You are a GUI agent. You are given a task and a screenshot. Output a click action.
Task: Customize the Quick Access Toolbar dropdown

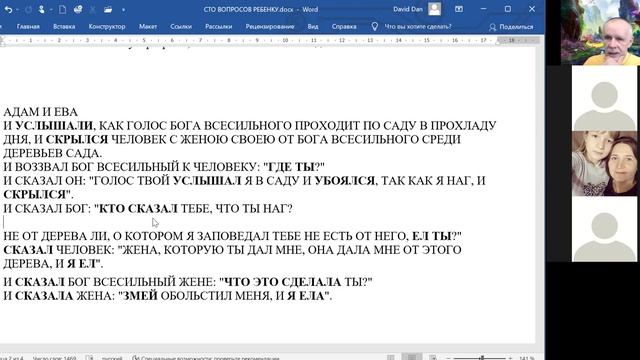pos(123,10)
